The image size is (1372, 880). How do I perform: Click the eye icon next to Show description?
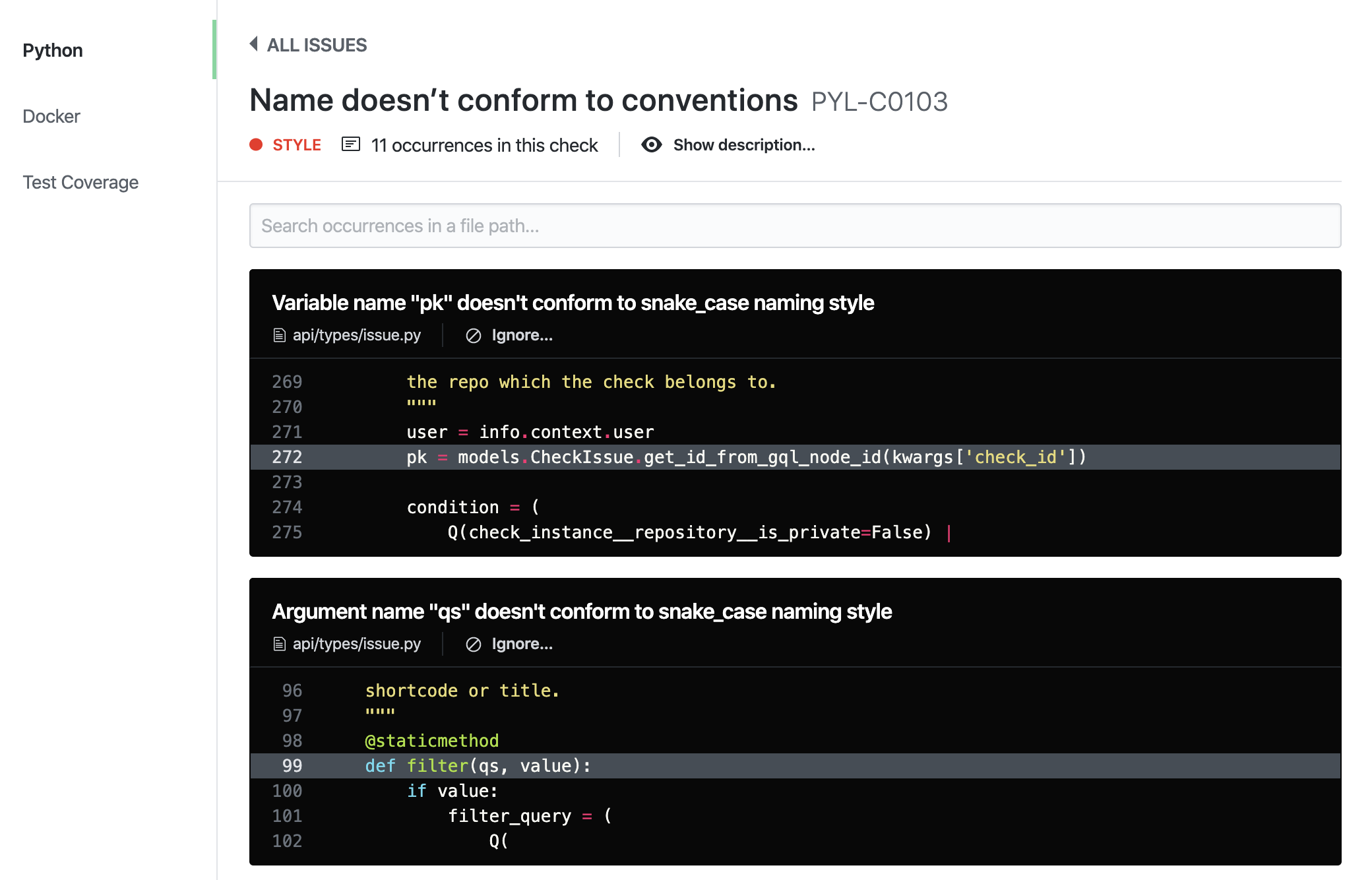pos(651,145)
